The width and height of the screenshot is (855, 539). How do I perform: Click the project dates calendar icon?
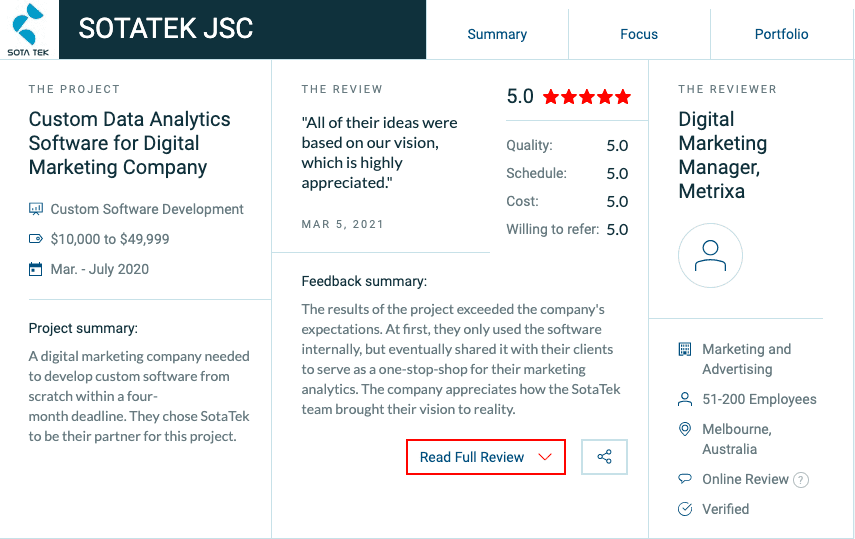36,269
